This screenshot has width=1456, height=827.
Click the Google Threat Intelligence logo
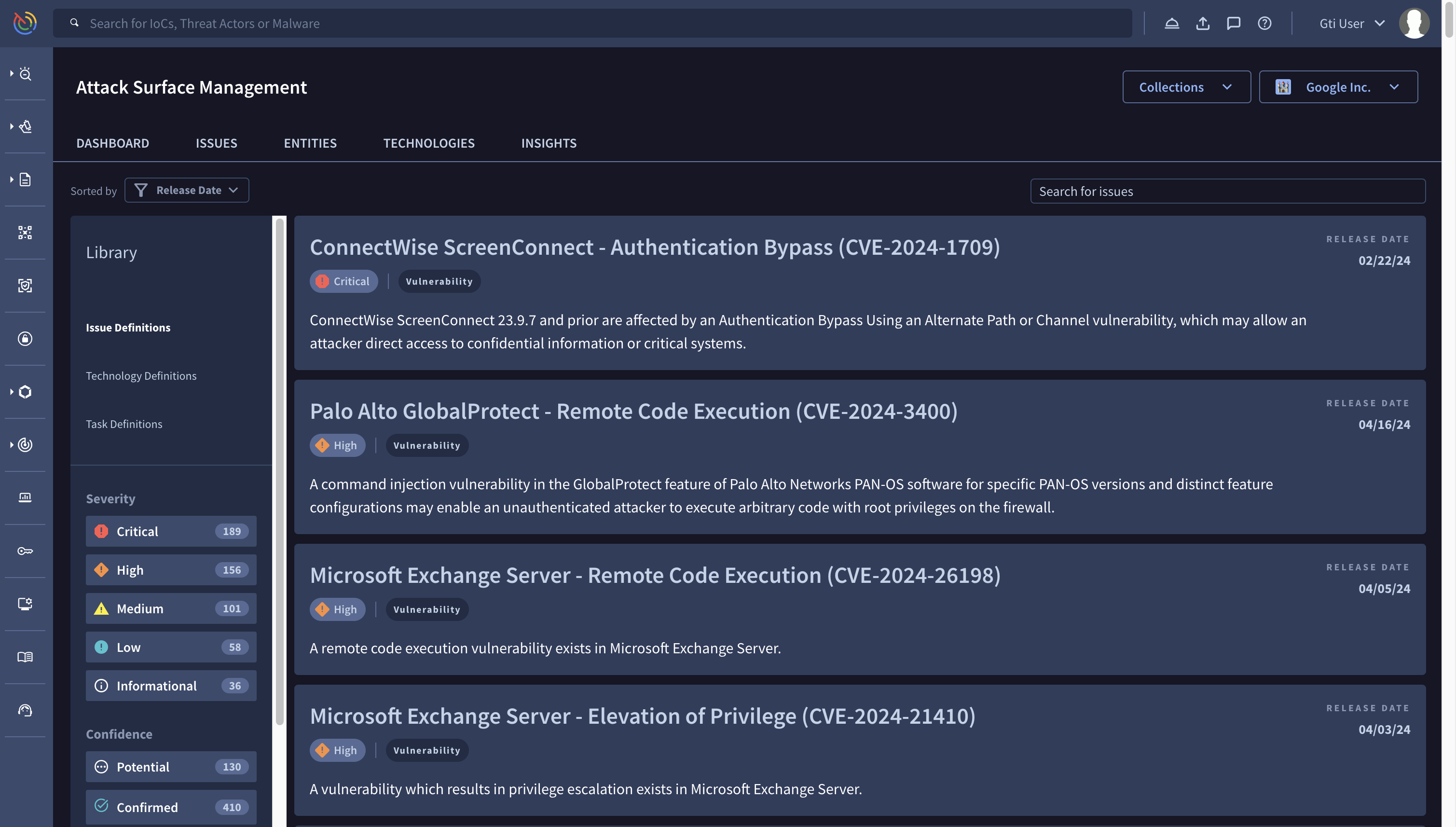[25, 23]
